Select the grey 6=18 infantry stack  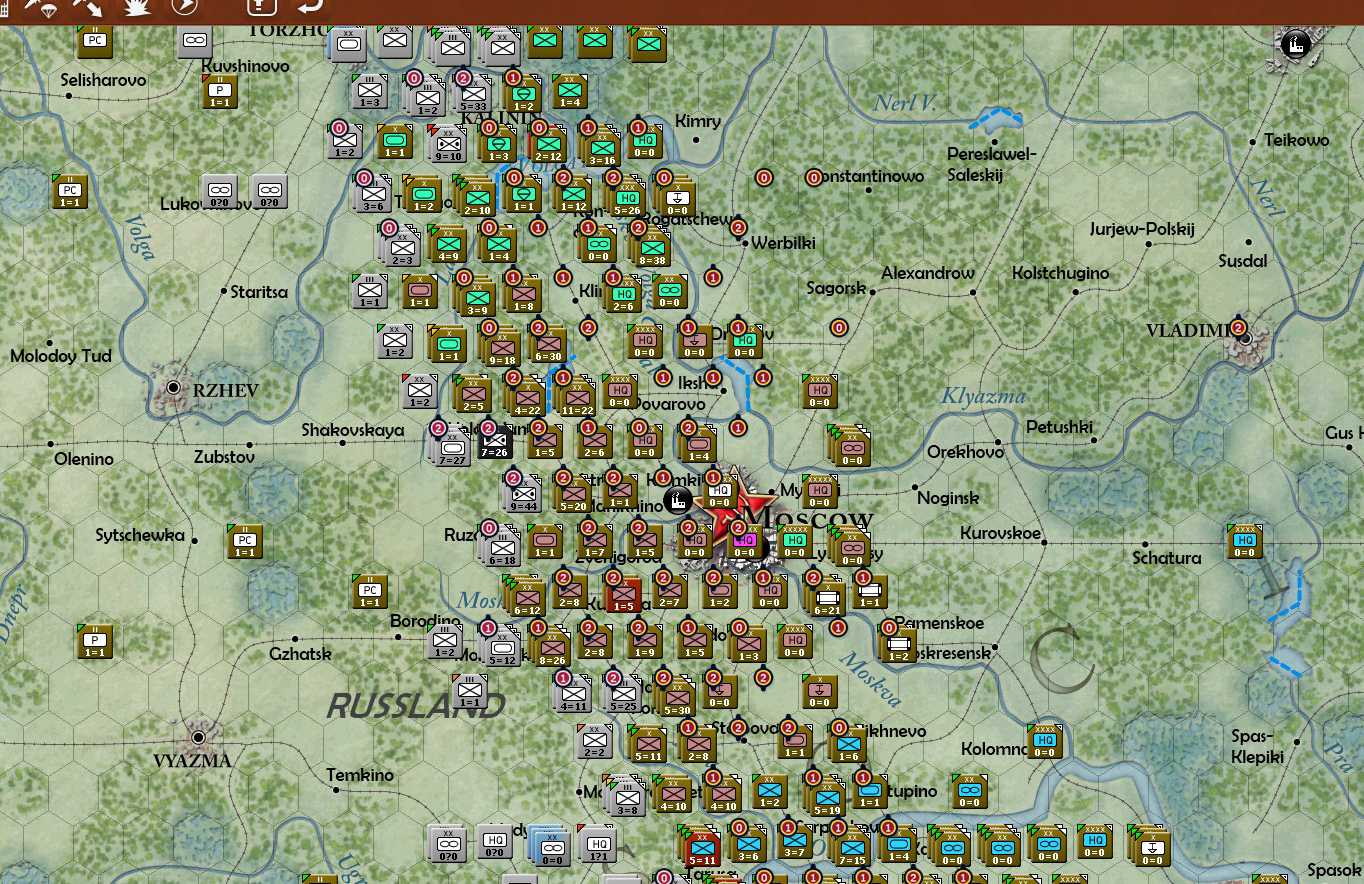[502, 547]
